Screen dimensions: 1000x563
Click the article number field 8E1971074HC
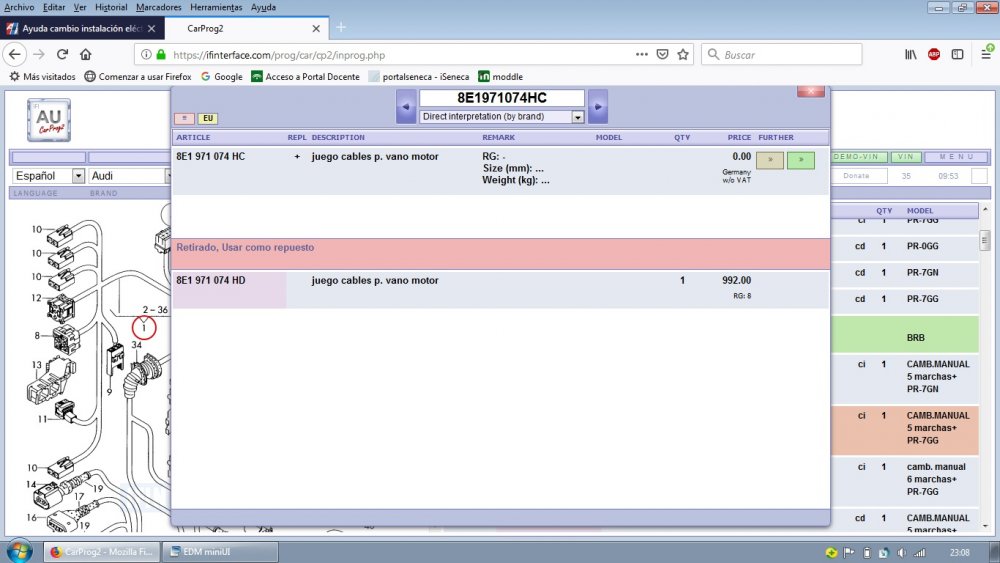point(502,98)
